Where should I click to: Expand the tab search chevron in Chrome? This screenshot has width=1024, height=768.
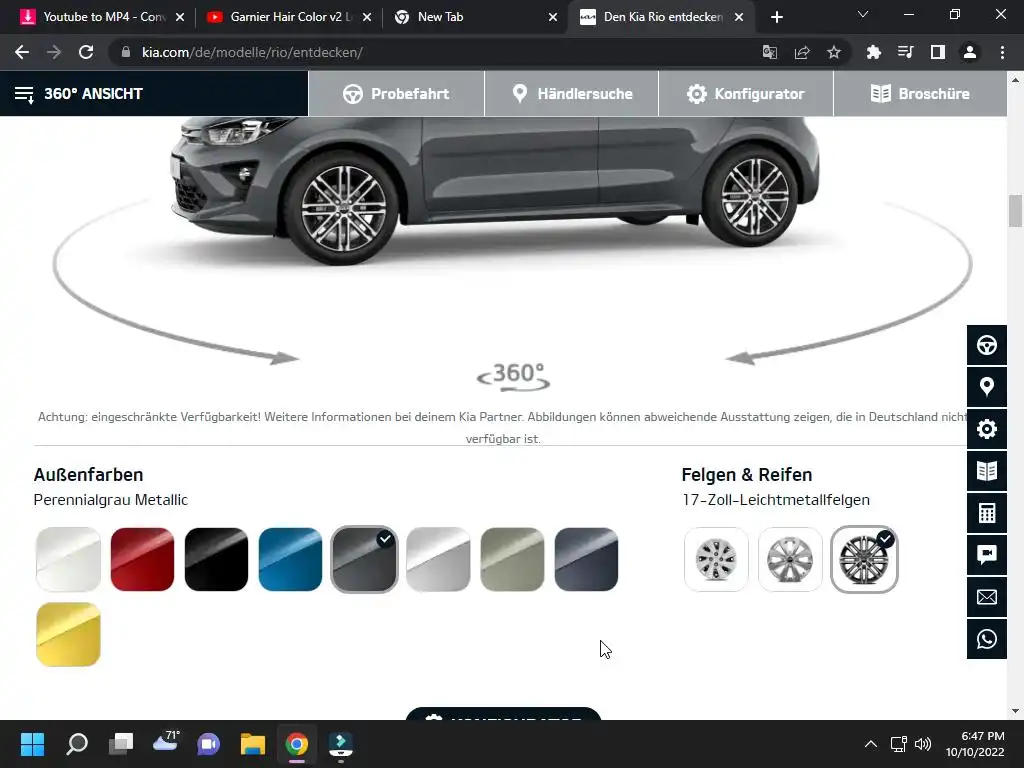click(863, 14)
